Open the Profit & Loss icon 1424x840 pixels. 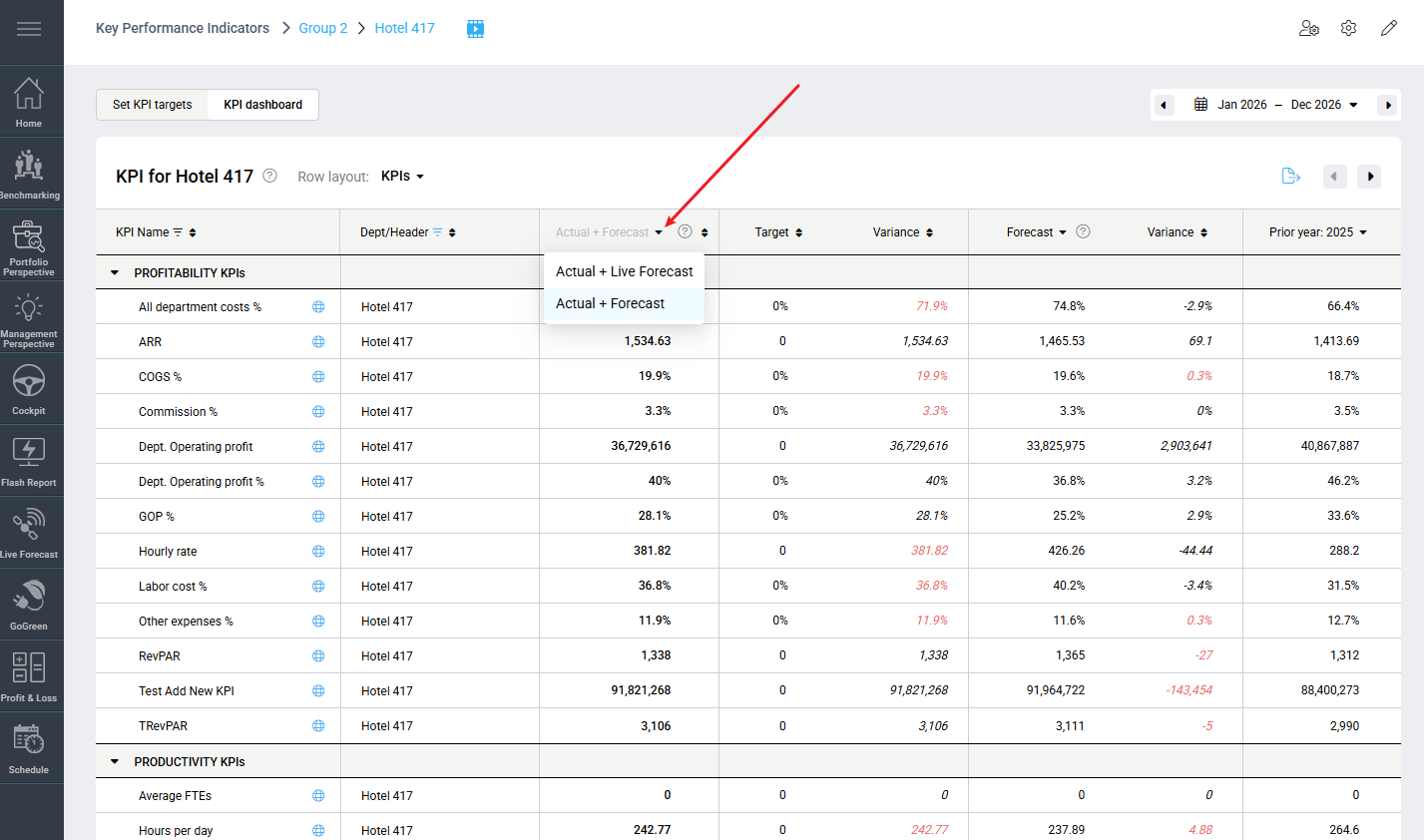[x=29, y=676]
